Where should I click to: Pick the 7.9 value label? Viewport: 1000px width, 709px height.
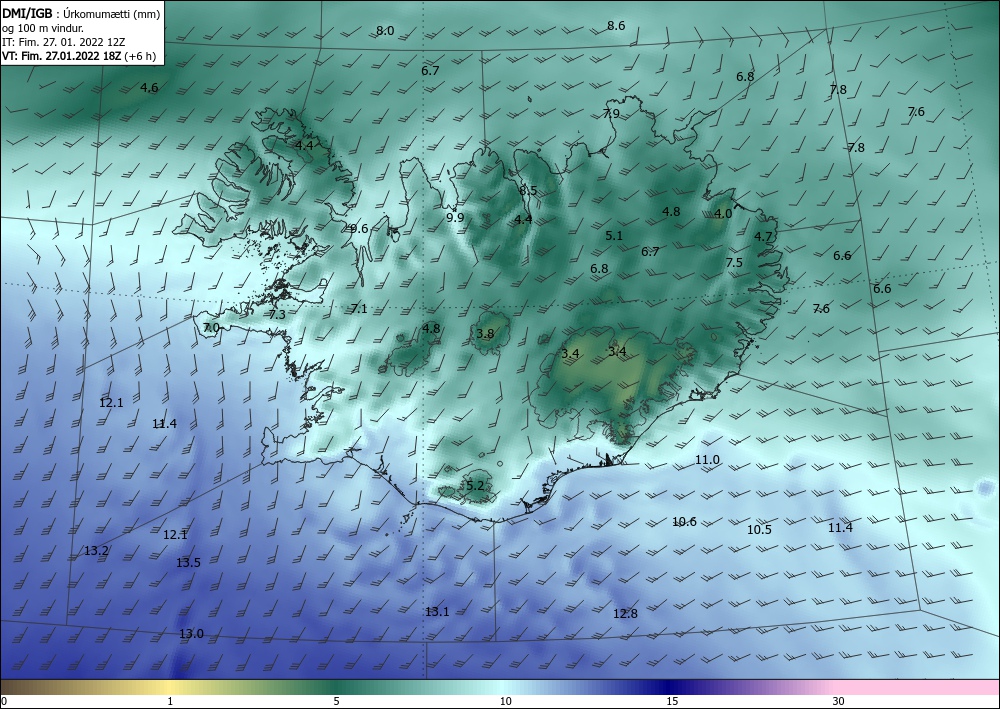(611, 114)
